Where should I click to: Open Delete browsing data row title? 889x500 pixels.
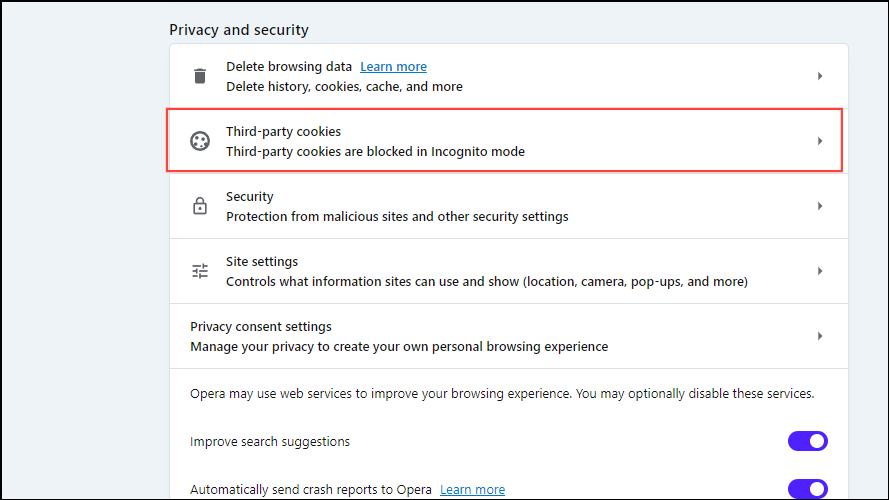[289, 67]
